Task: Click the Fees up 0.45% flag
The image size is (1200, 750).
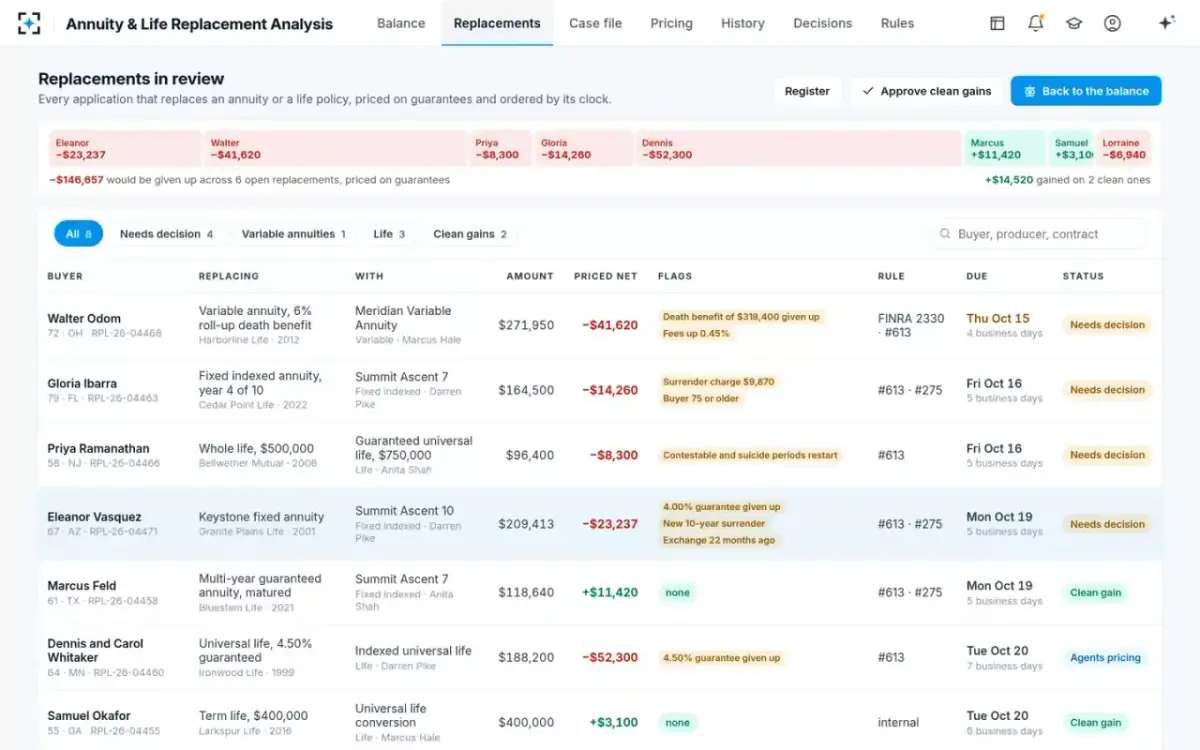Action: pyautogui.click(x=696, y=334)
